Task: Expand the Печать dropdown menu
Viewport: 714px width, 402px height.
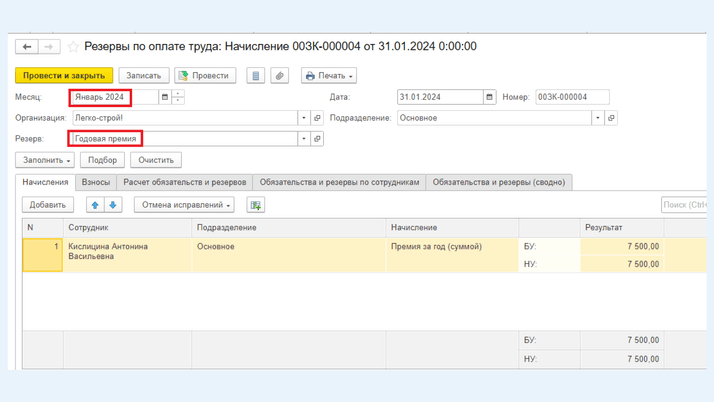Action: point(329,76)
